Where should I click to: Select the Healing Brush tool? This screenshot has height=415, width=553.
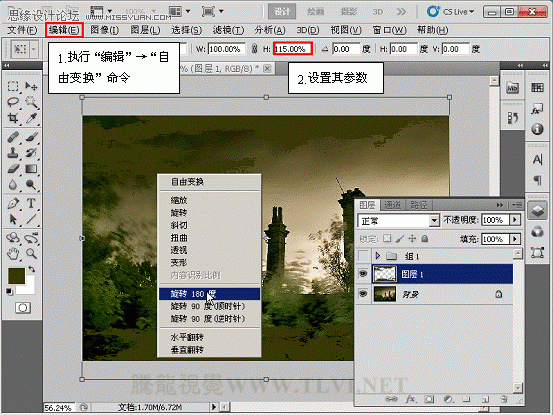click(x=13, y=136)
